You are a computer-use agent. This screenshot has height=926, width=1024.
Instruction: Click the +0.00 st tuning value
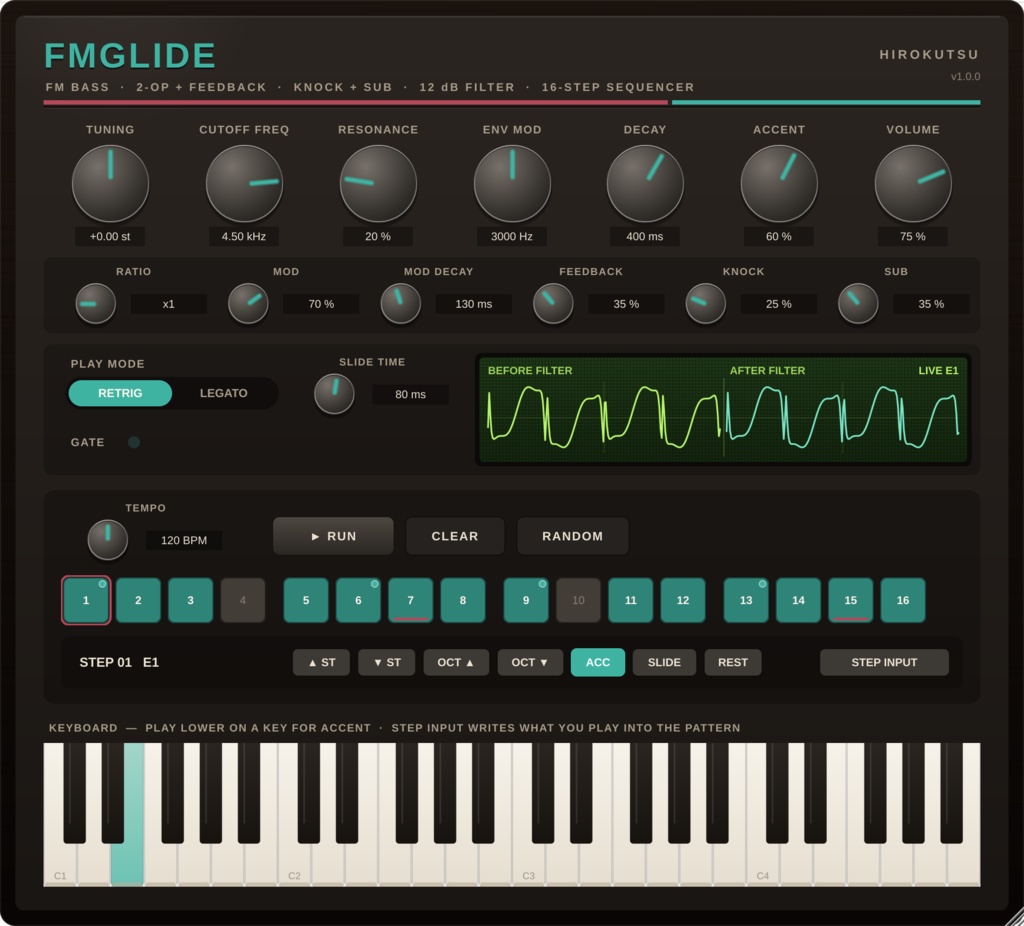pos(110,236)
